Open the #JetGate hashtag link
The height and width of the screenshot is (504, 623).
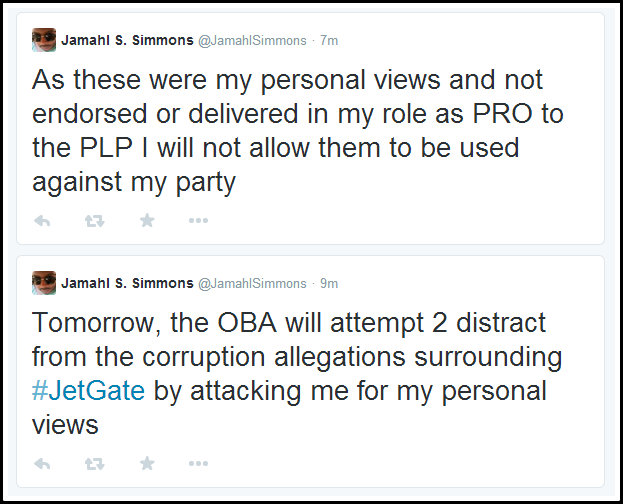point(89,390)
